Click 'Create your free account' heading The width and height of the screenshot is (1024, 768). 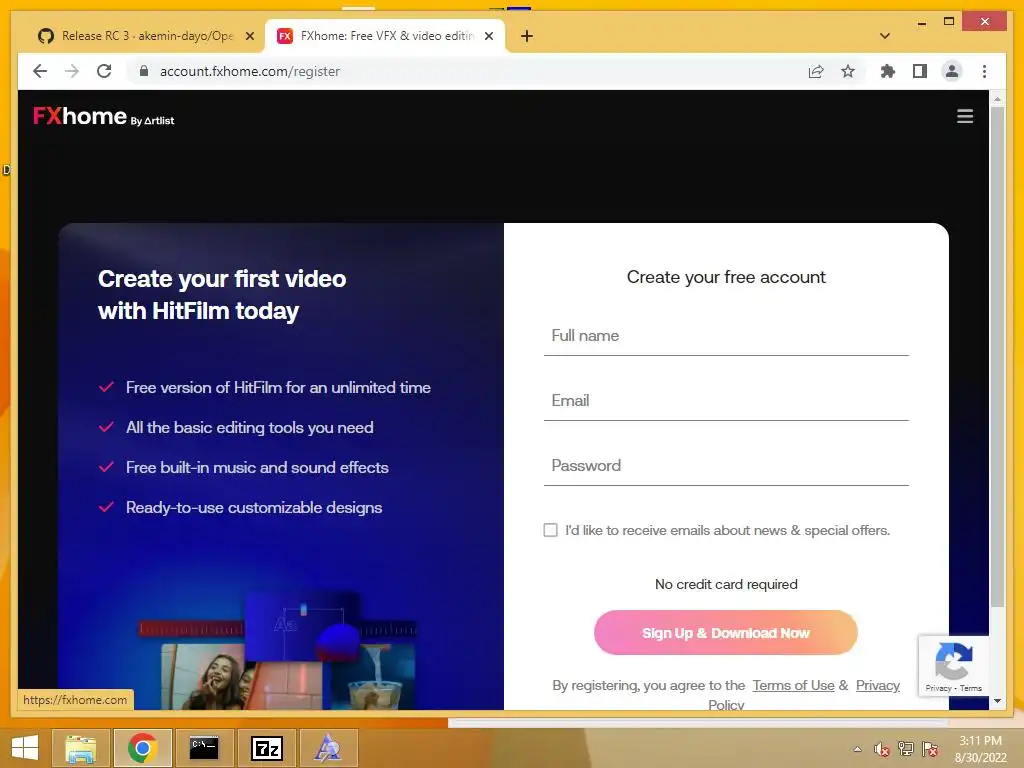[x=726, y=277]
